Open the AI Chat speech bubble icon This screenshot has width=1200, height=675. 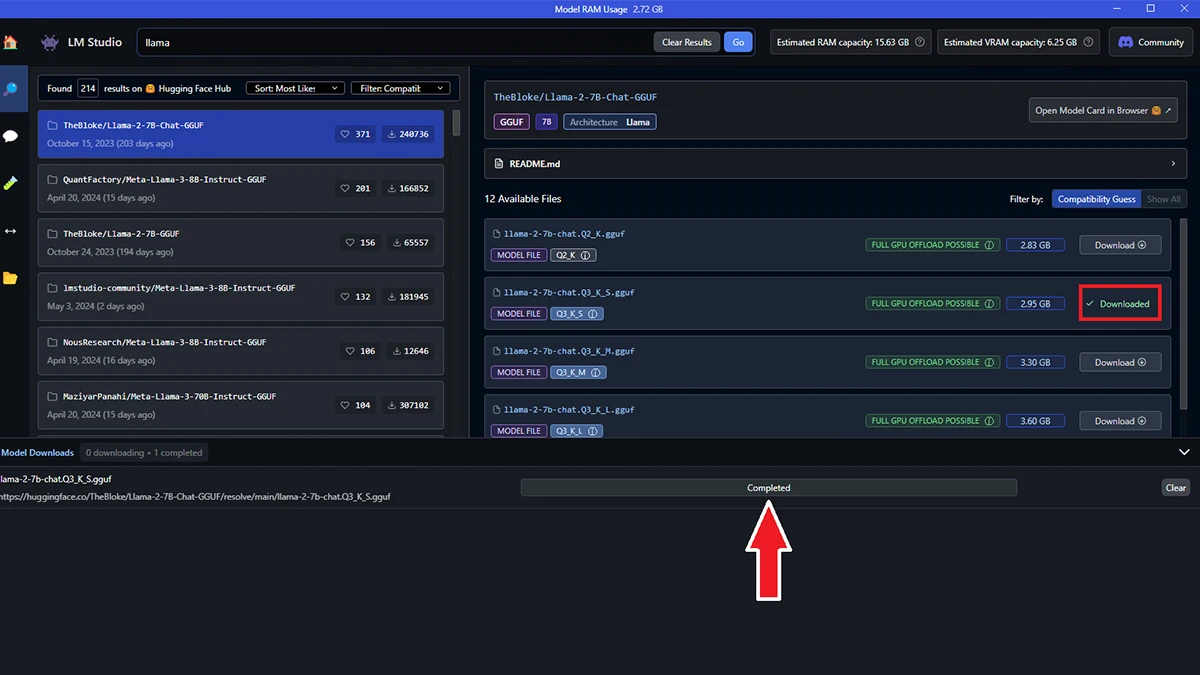click(10, 136)
